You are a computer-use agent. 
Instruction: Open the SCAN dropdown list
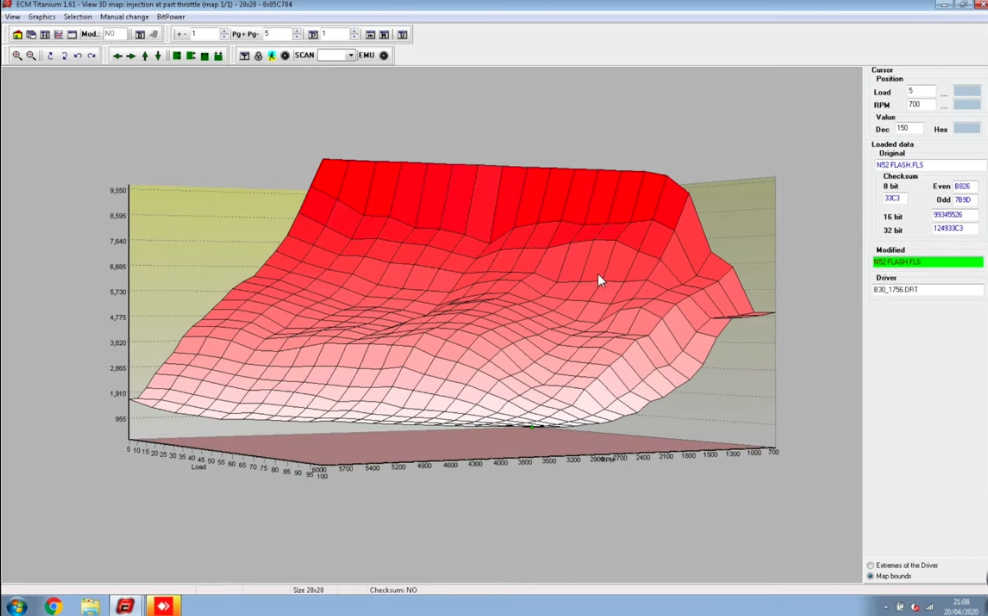click(x=351, y=55)
